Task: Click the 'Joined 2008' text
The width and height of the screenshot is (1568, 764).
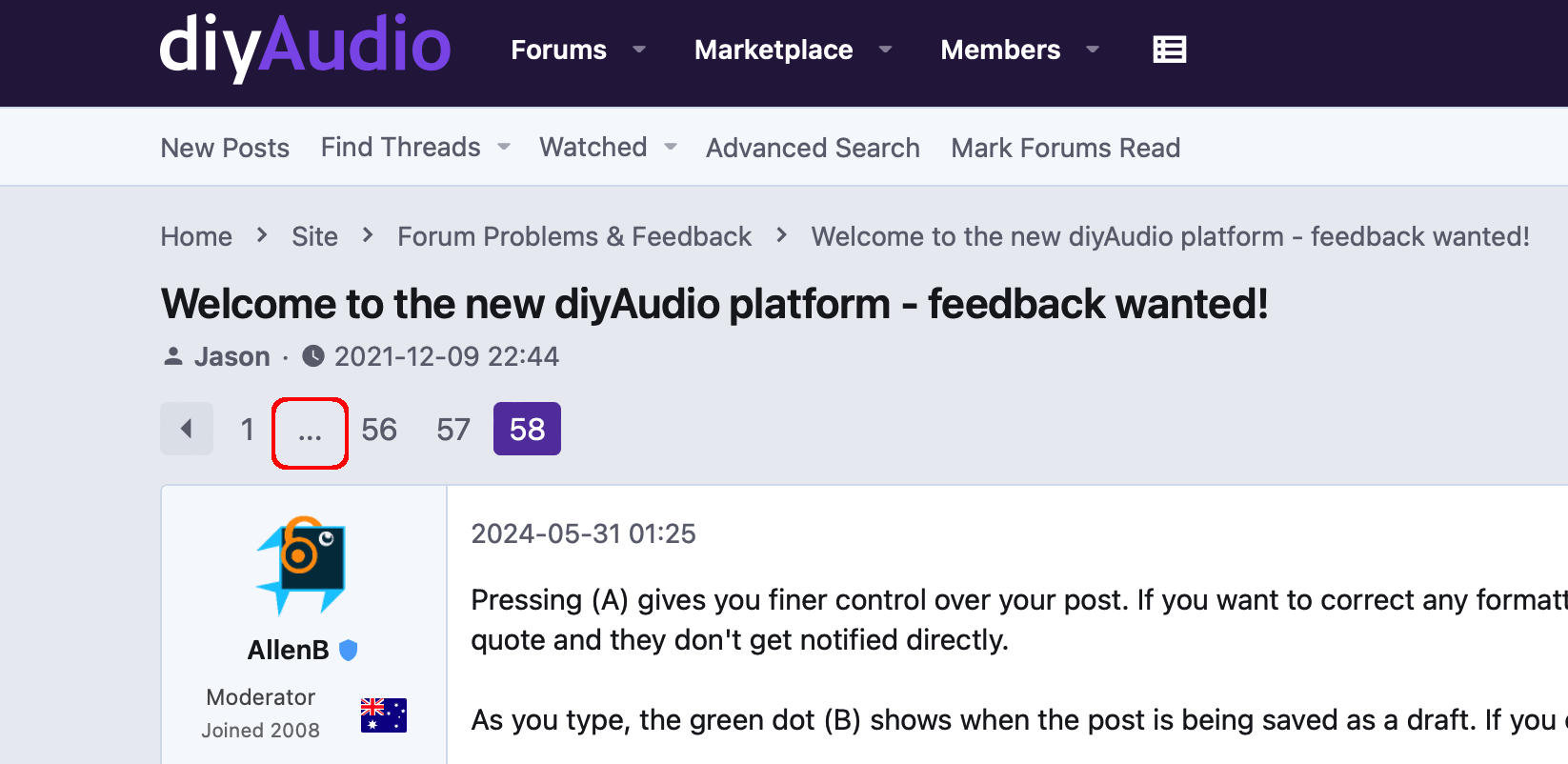Action: click(260, 731)
